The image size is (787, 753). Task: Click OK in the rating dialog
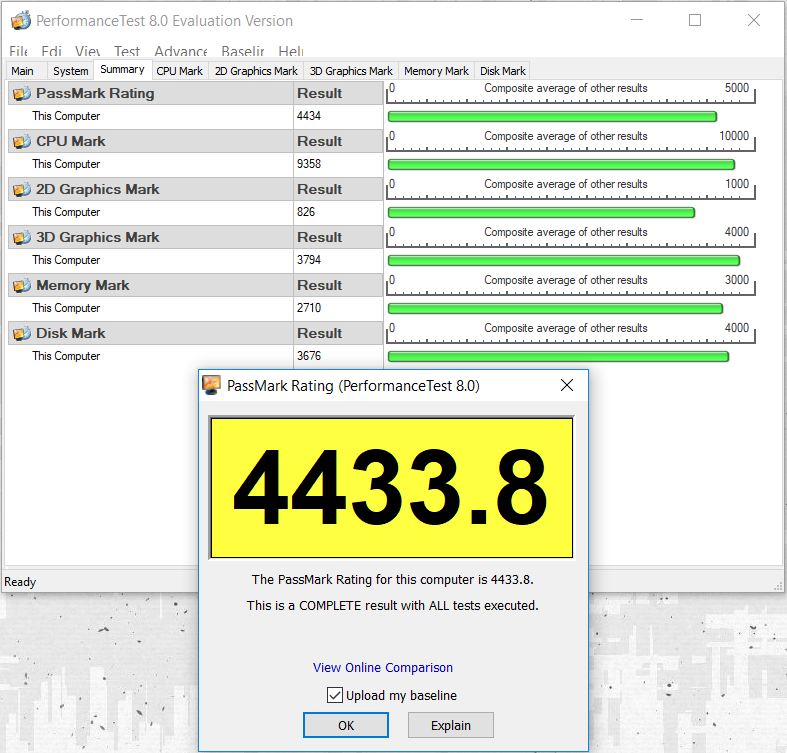346,725
